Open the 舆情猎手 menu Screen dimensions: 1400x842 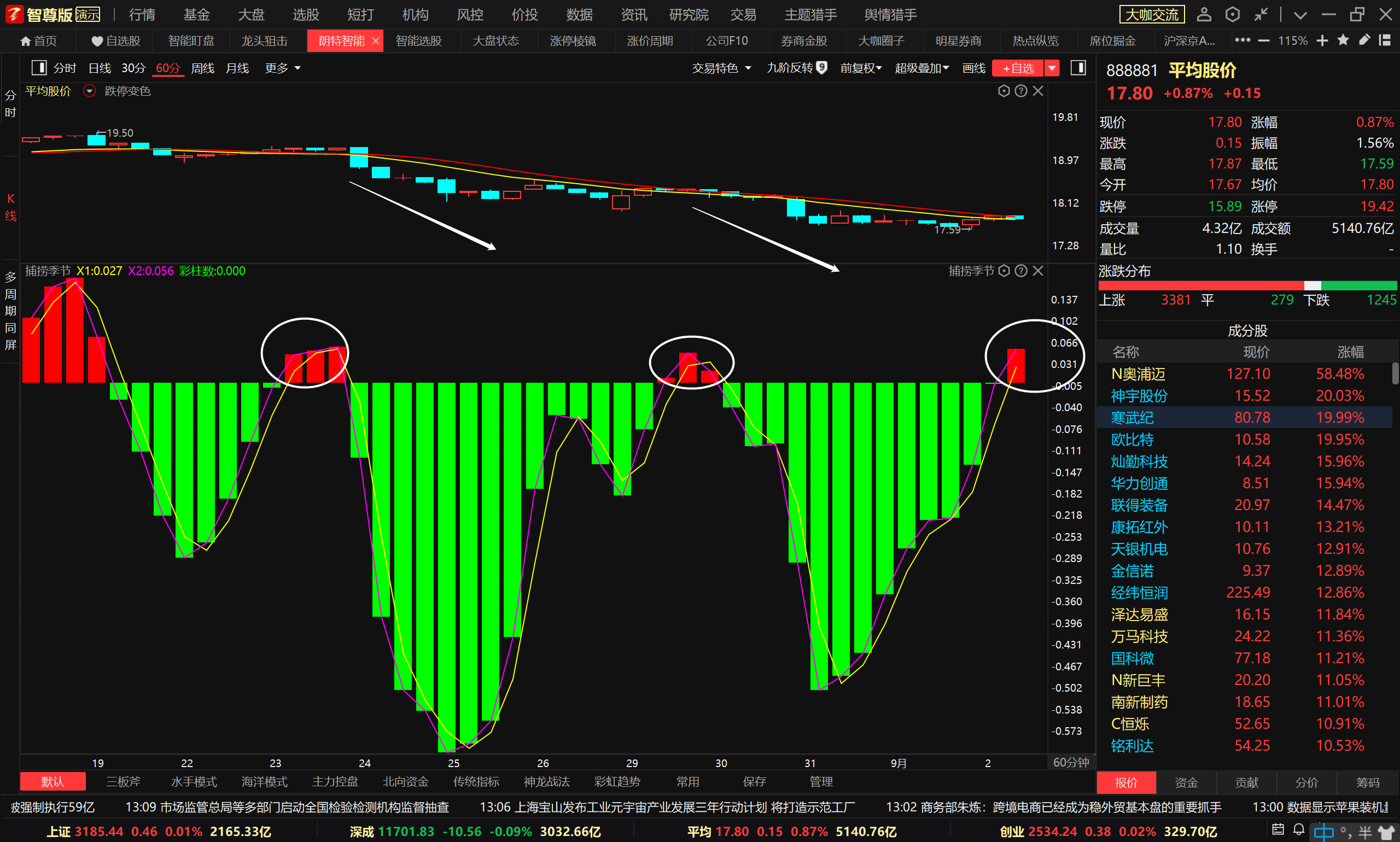(890, 15)
